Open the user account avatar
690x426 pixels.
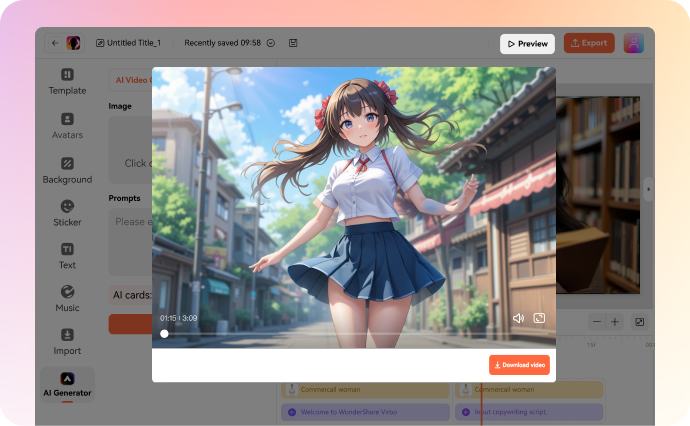(634, 43)
